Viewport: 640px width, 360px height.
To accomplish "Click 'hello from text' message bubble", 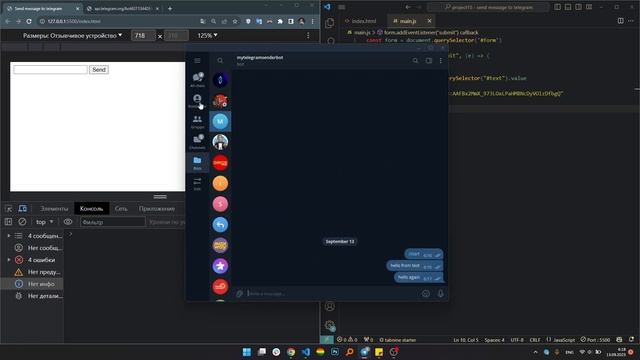I will (415, 266).
